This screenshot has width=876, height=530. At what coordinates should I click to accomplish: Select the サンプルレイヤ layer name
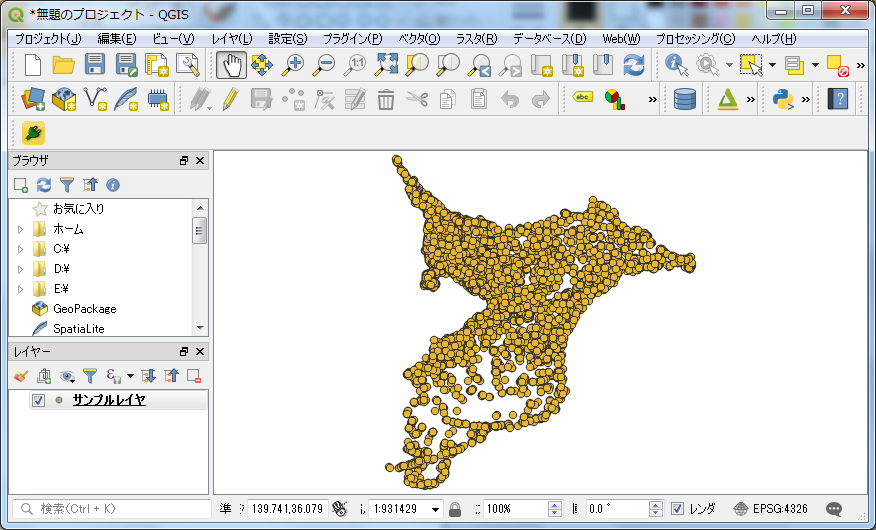[109, 400]
